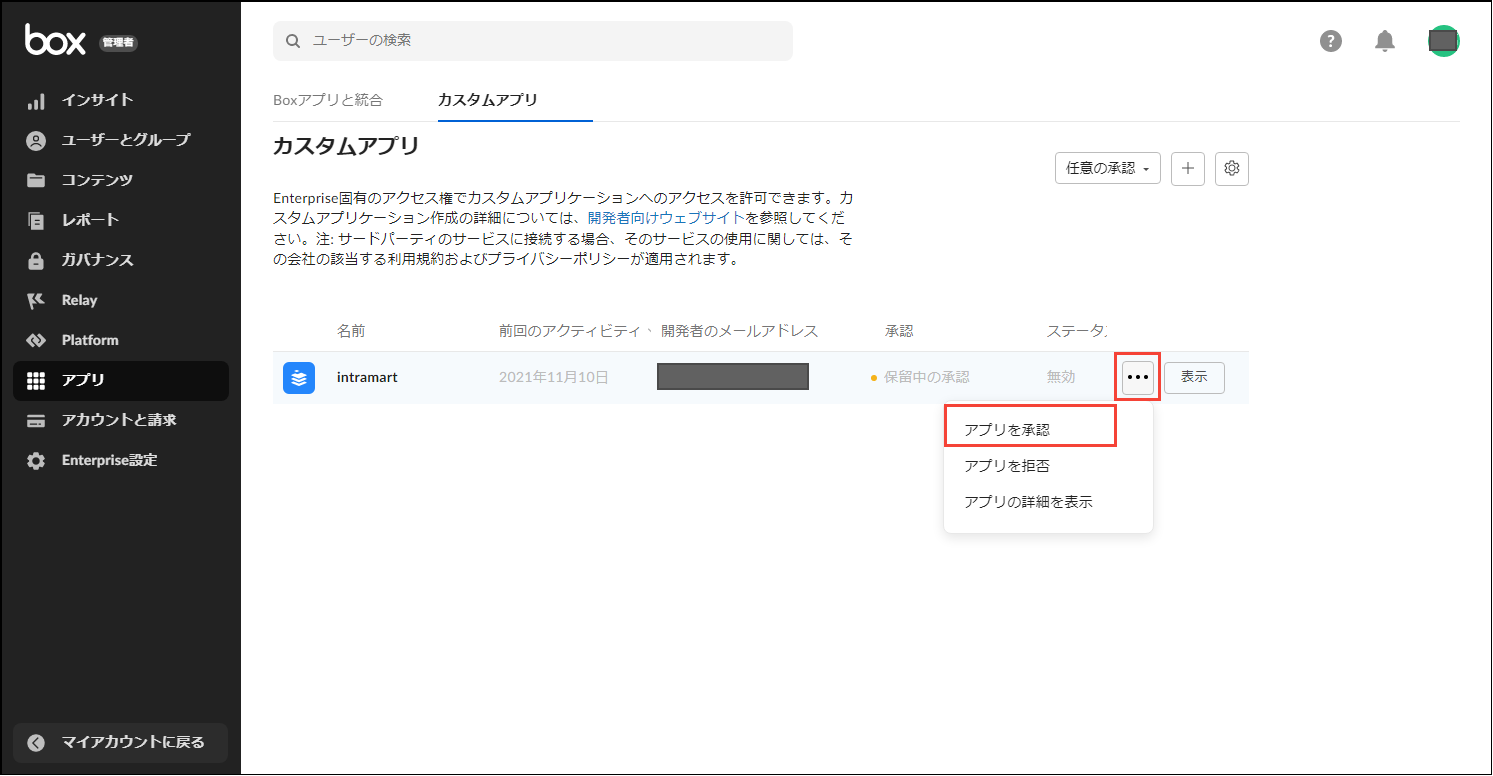This screenshot has width=1493, height=776.
Task: Click the help question mark icon
Action: click(1330, 41)
